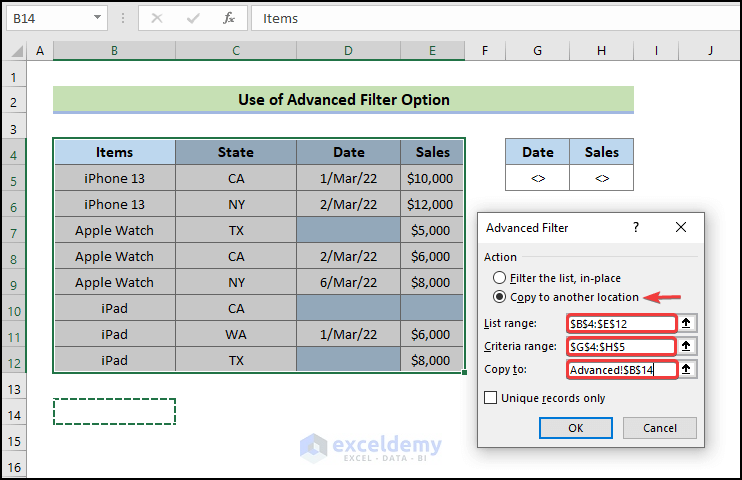The width and height of the screenshot is (742, 480).
Task: Click the Insert Function fx icon
Action: coord(229,18)
